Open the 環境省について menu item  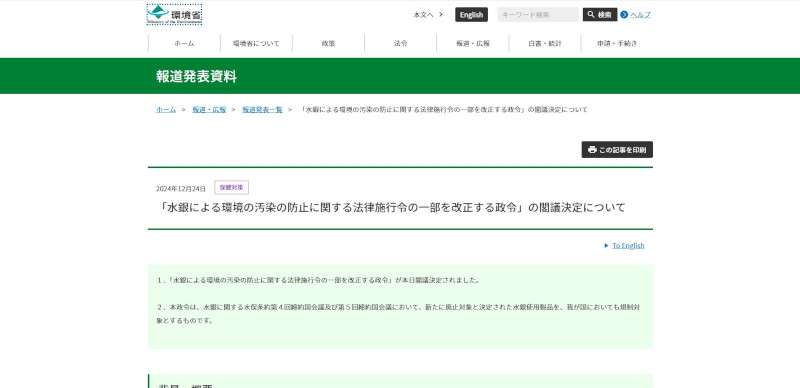point(256,43)
